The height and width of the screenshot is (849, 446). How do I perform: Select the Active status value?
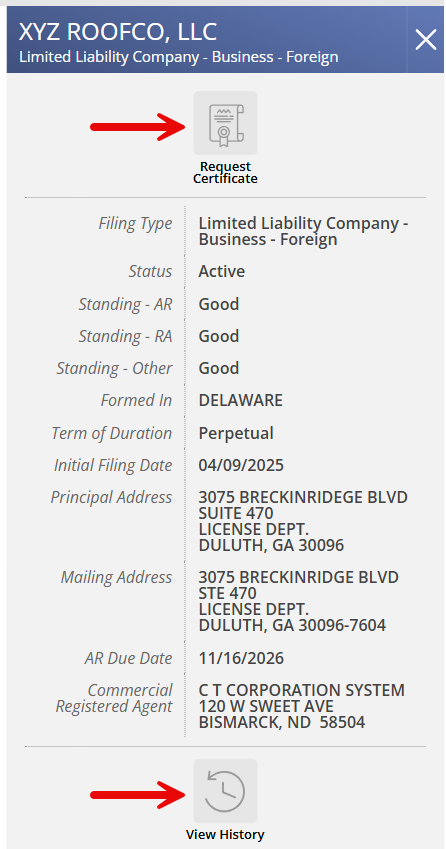pyautogui.click(x=222, y=271)
